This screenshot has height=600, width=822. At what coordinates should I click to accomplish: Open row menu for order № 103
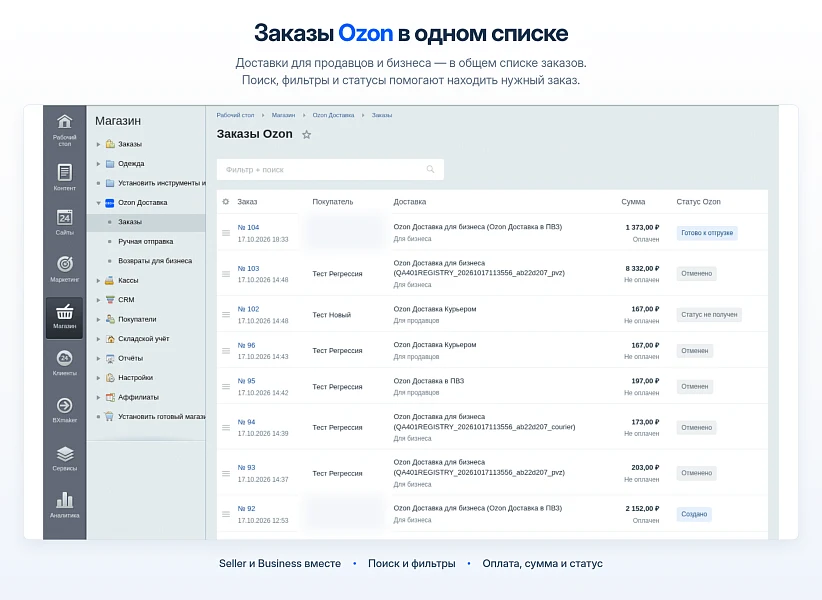226,274
